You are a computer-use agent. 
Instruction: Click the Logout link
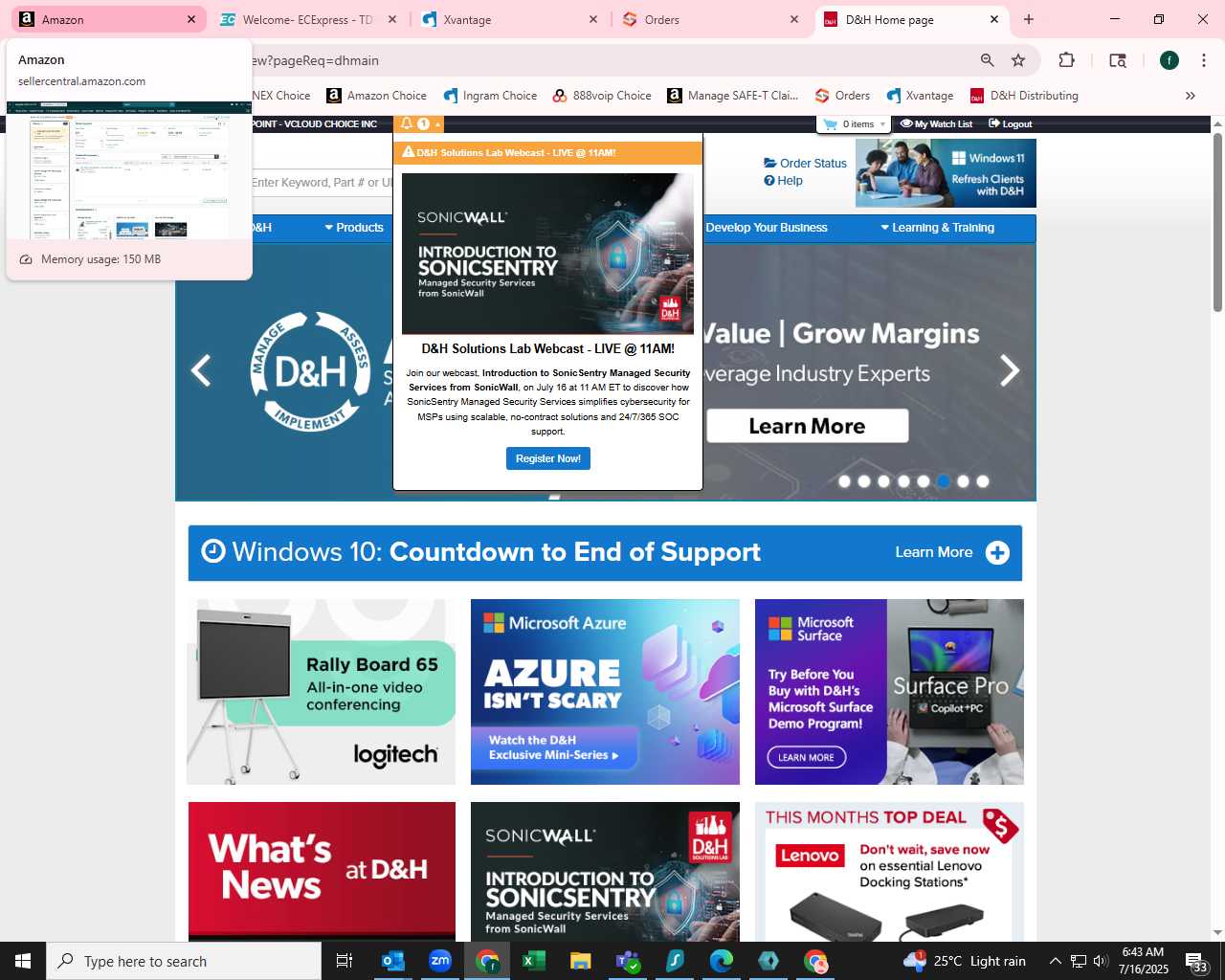[x=1011, y=124]
